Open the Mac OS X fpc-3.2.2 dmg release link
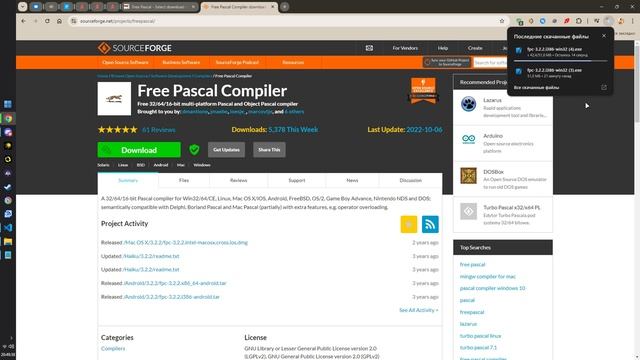This screenshot has width=640, height=360. (186, 242)
